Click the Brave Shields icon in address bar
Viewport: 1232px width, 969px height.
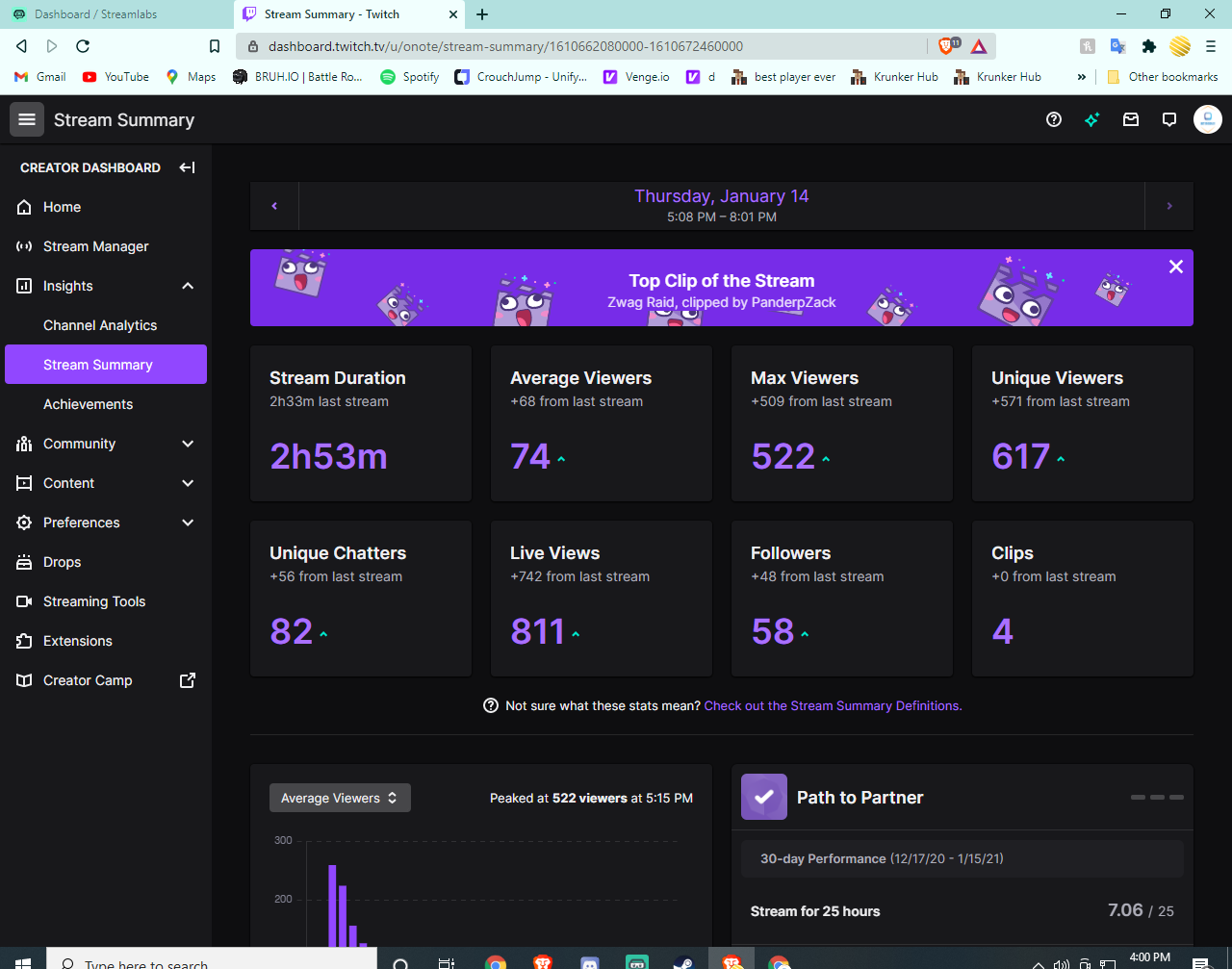(947, 46)
